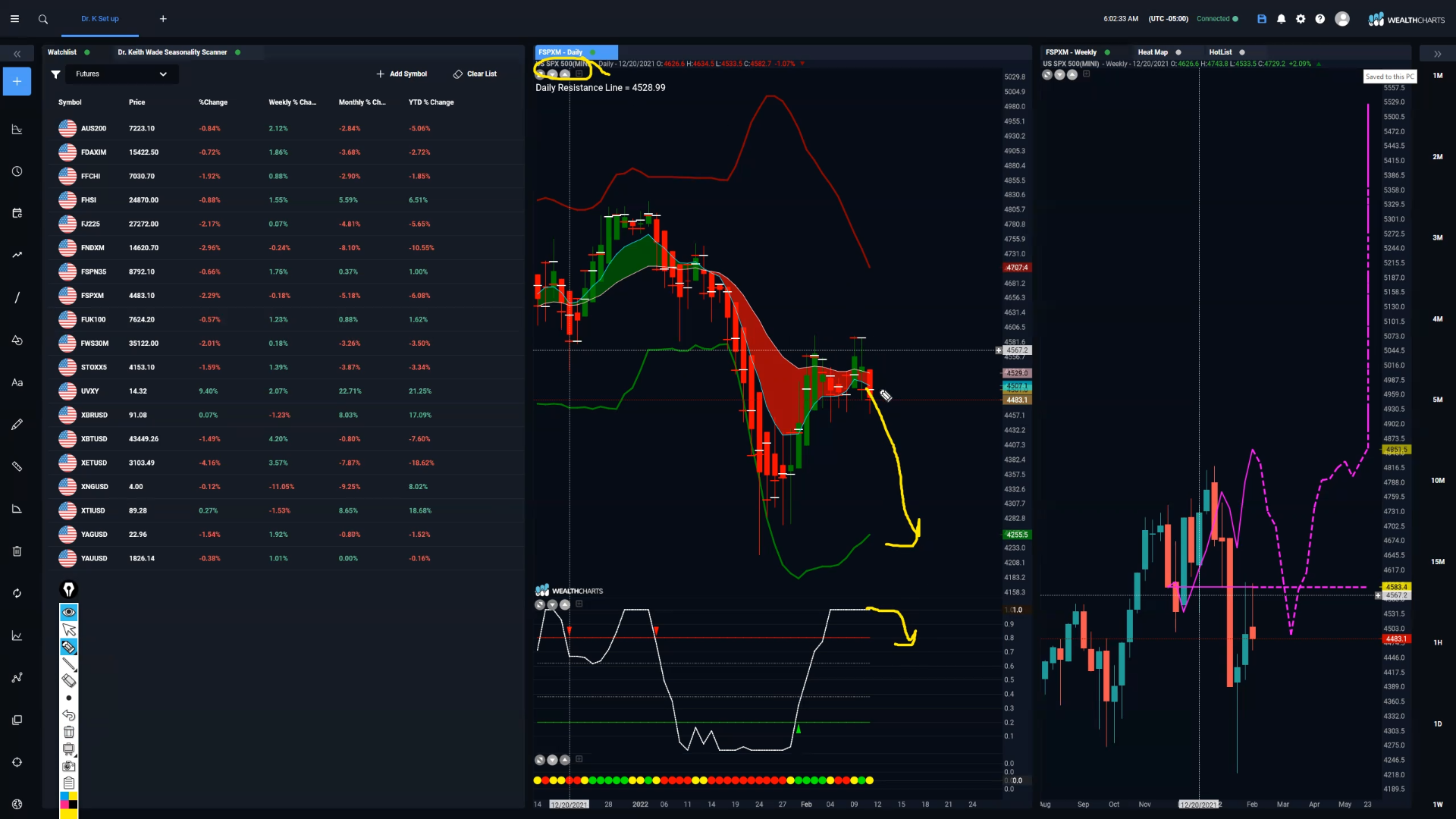Pick the black color swatch in pen toolbar

[74, 805]
